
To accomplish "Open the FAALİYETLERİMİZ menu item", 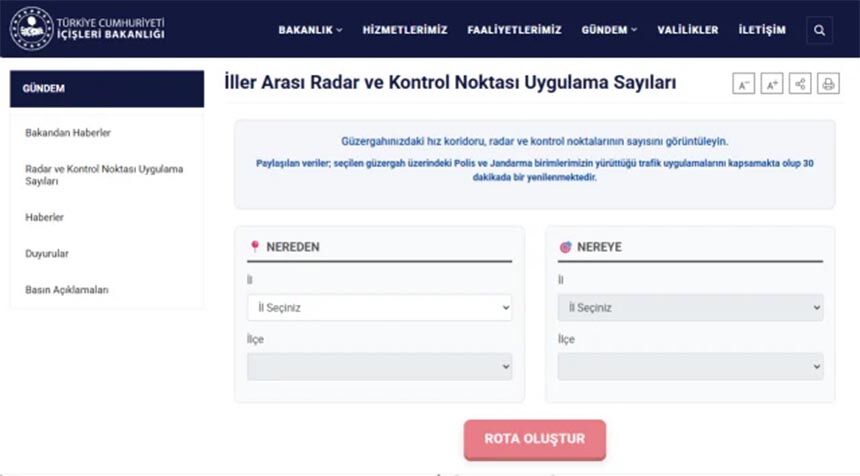I will (514, 30).
